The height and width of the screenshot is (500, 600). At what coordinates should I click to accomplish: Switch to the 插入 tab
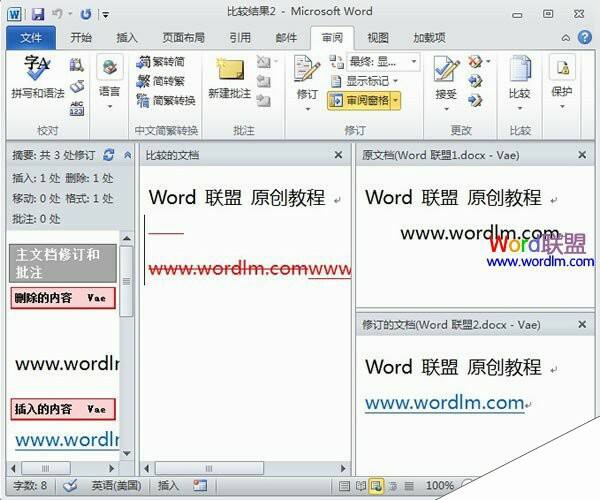point(127,37)
